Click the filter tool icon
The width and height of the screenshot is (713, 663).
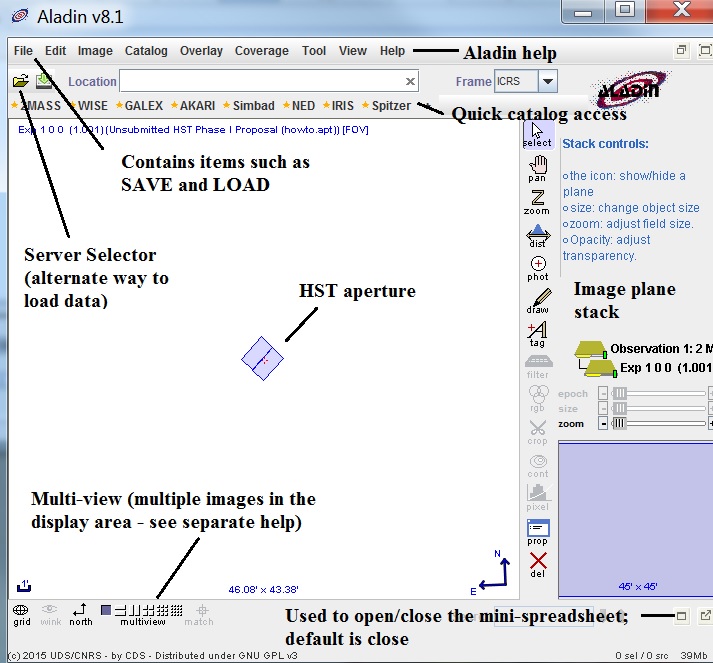pyautogui.click(x=538, y=367)
